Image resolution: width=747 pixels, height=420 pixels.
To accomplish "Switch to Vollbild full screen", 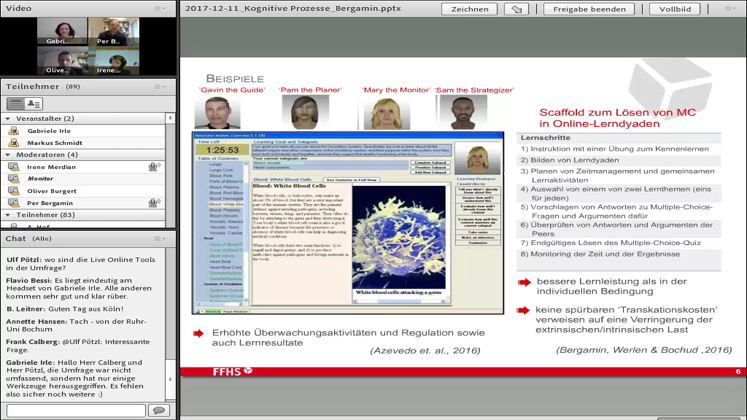I will [675, 9].
